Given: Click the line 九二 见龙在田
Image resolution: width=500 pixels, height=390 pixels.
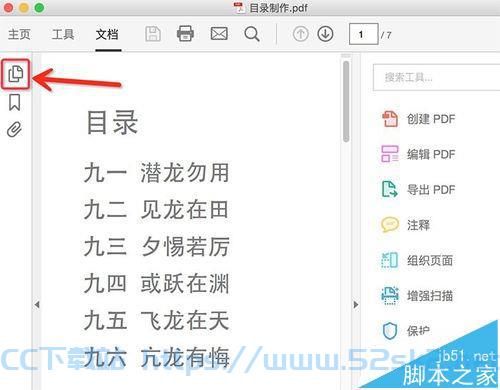Looking at the screenshot, I should tap(156, 210).
